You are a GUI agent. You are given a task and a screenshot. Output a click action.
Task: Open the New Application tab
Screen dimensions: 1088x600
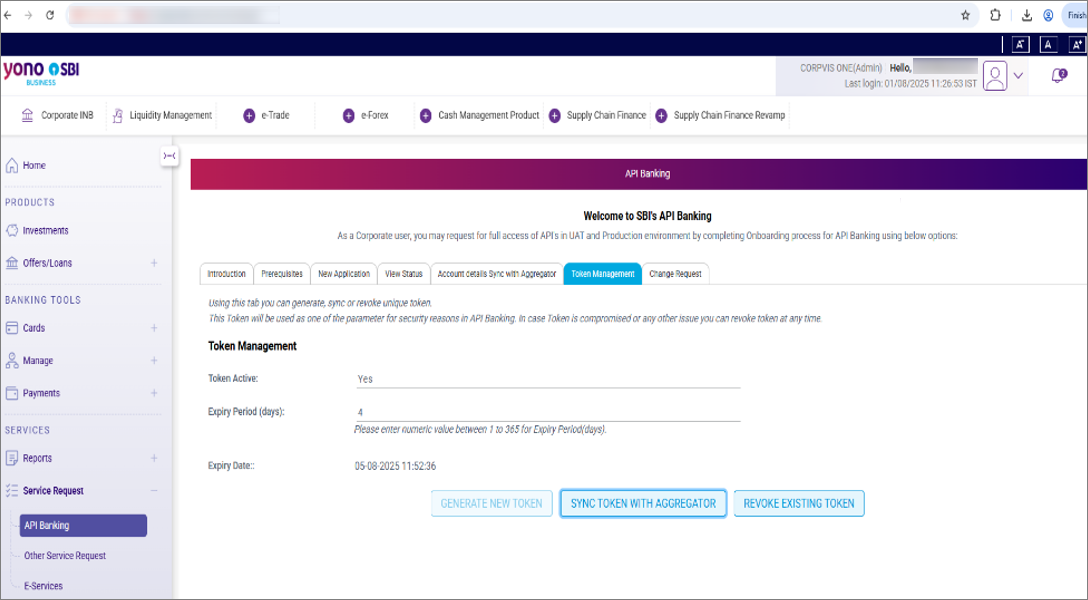point(343,274)
